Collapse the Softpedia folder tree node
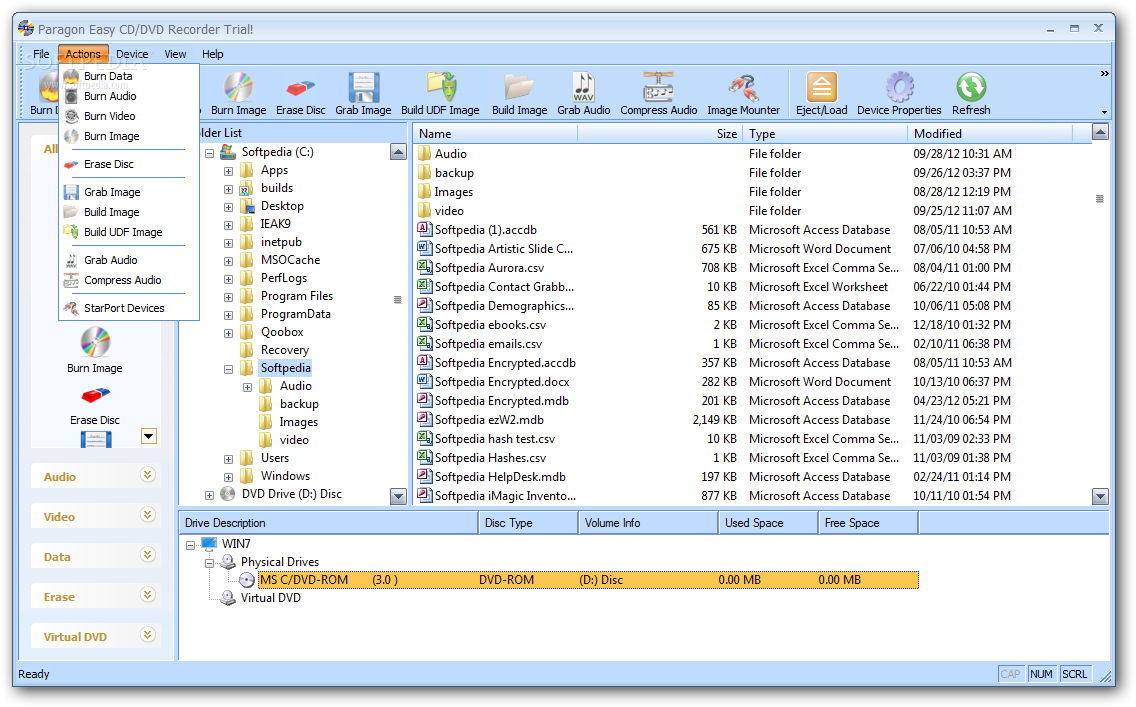Screen dimensions: 1136x707 (228, 369)
